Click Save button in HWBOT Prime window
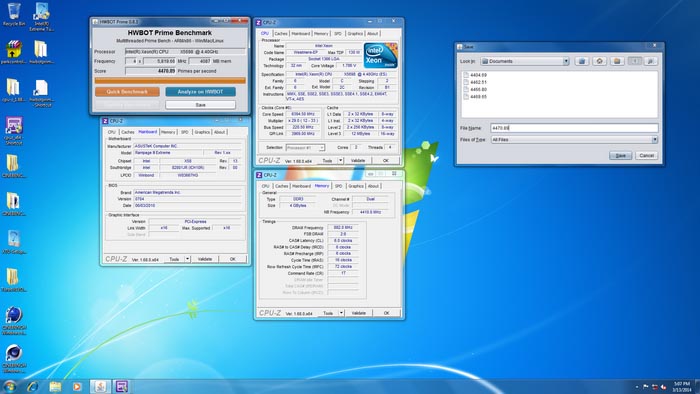Screen dimensions: 700x394 point(200,105)
